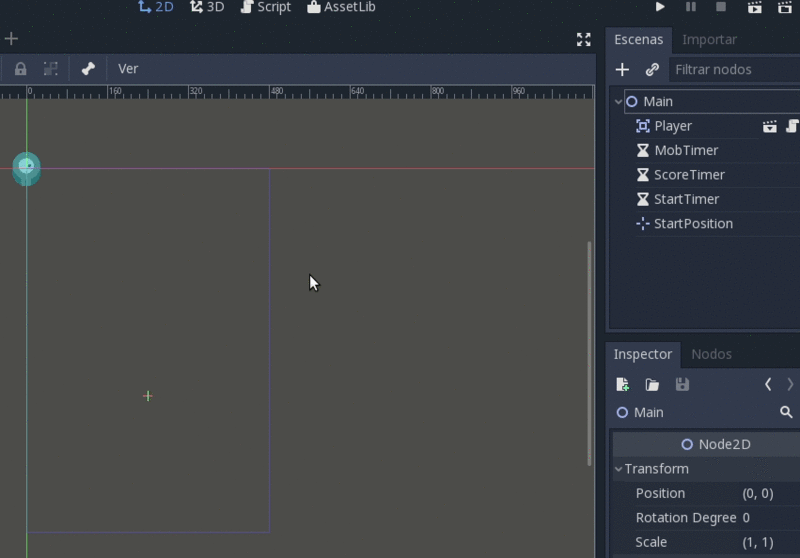Toggle distraction-free fullscreen mode
Viewport: 800px width, 558px height.
point(584,39)
